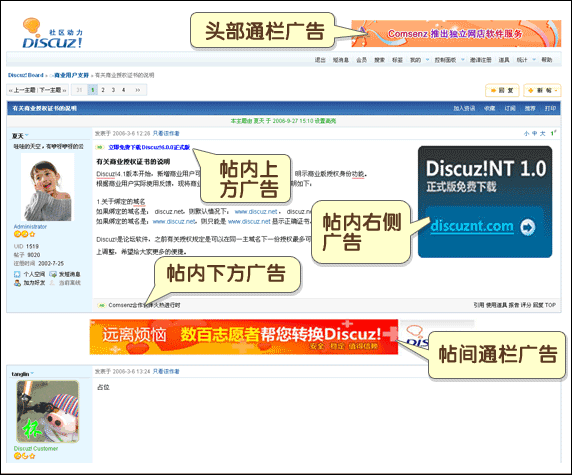Open the 商业用户支持 breadcrumb link

click(x=72, y=75)
